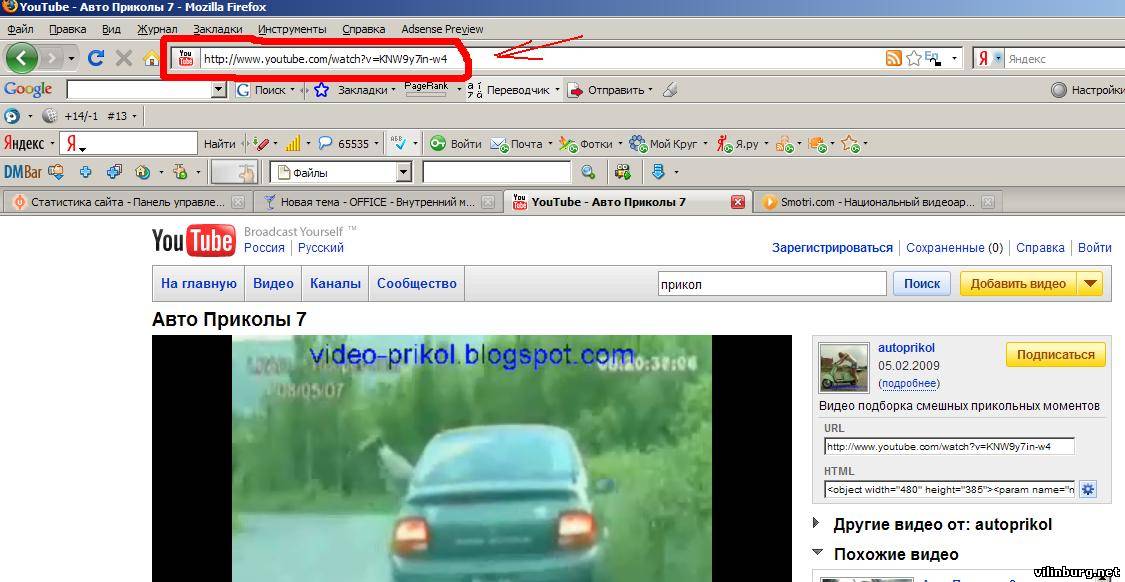Screen dimensions: 1125x582
Task: Reload the page with the blue refresh icon
Action: (96, 58)
